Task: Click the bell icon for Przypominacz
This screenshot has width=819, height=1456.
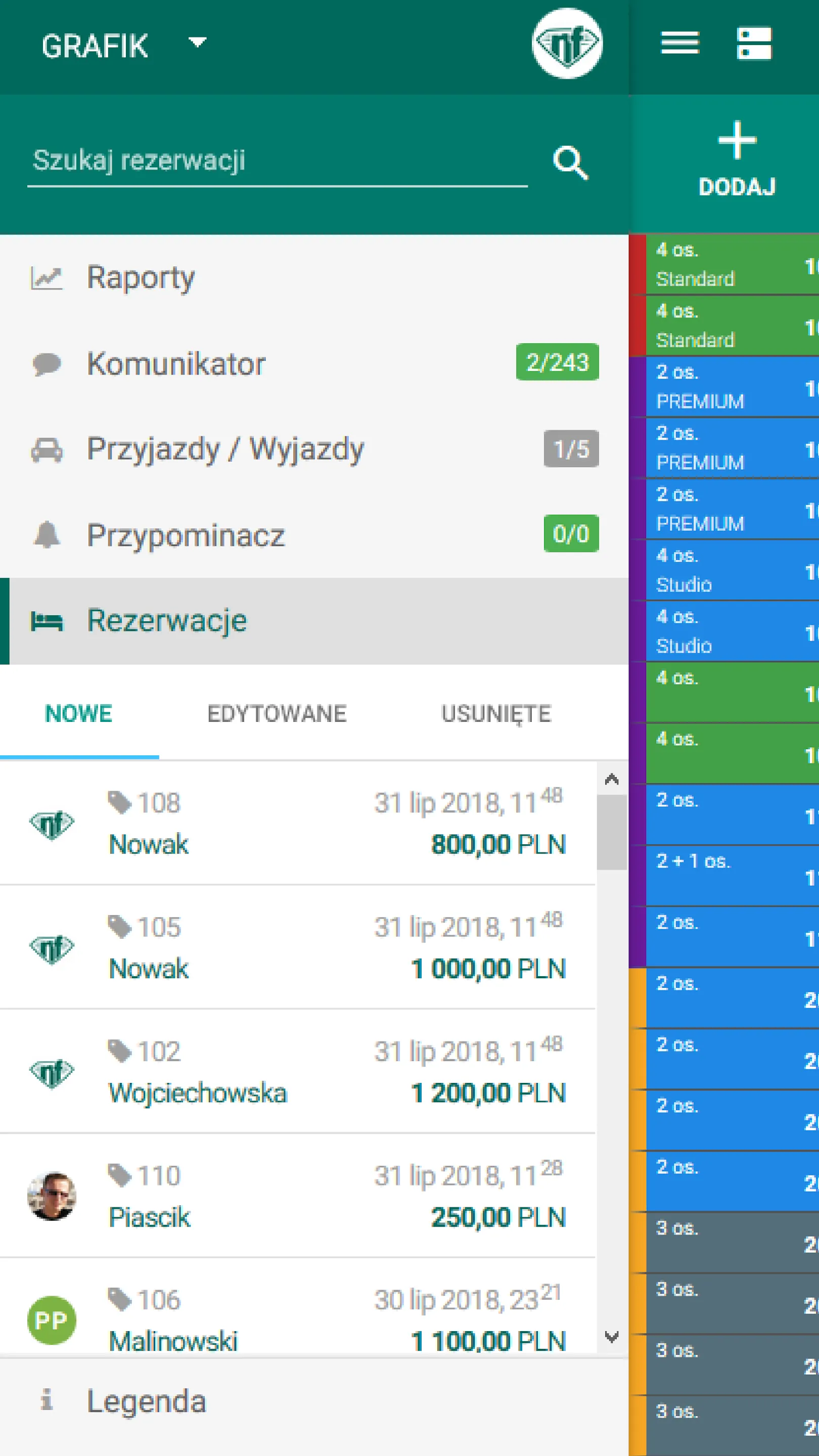Action: click(47, 535)
